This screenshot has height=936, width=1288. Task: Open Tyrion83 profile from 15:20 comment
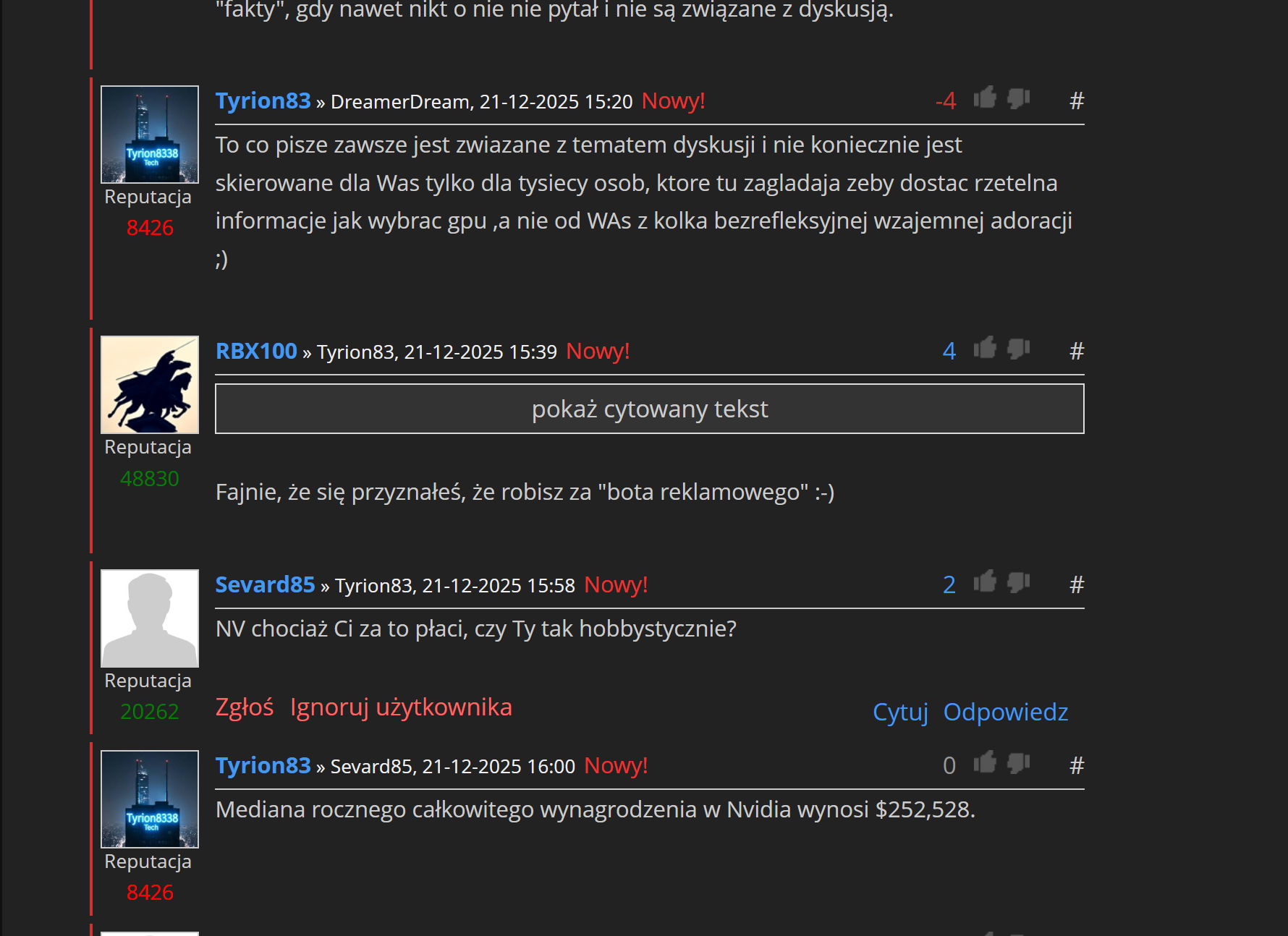point(263,101)
